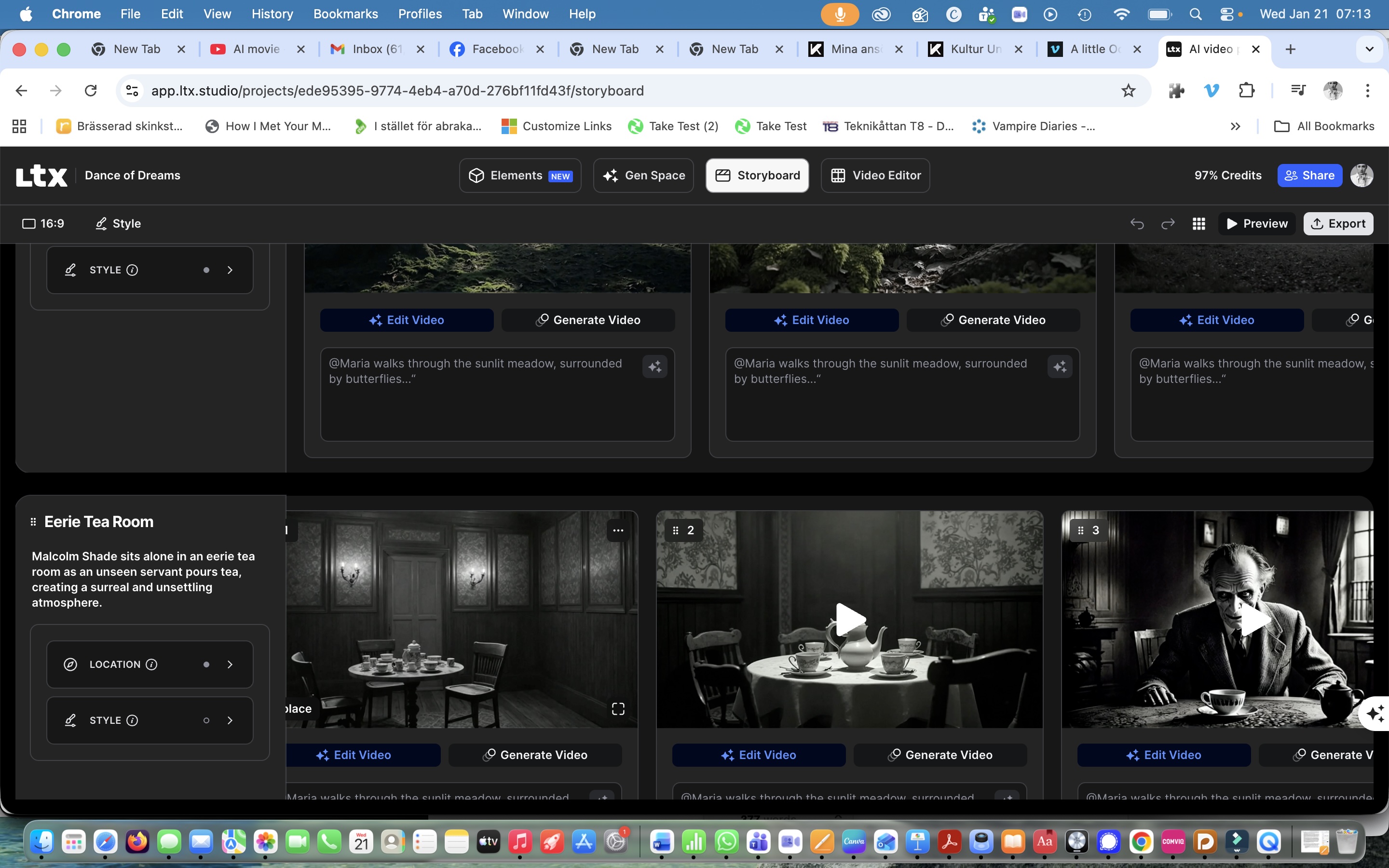Screen dimensions: 1389x868
Task: Open Chrome's Bookmarks menu
Action: click(x=345, y=14)
